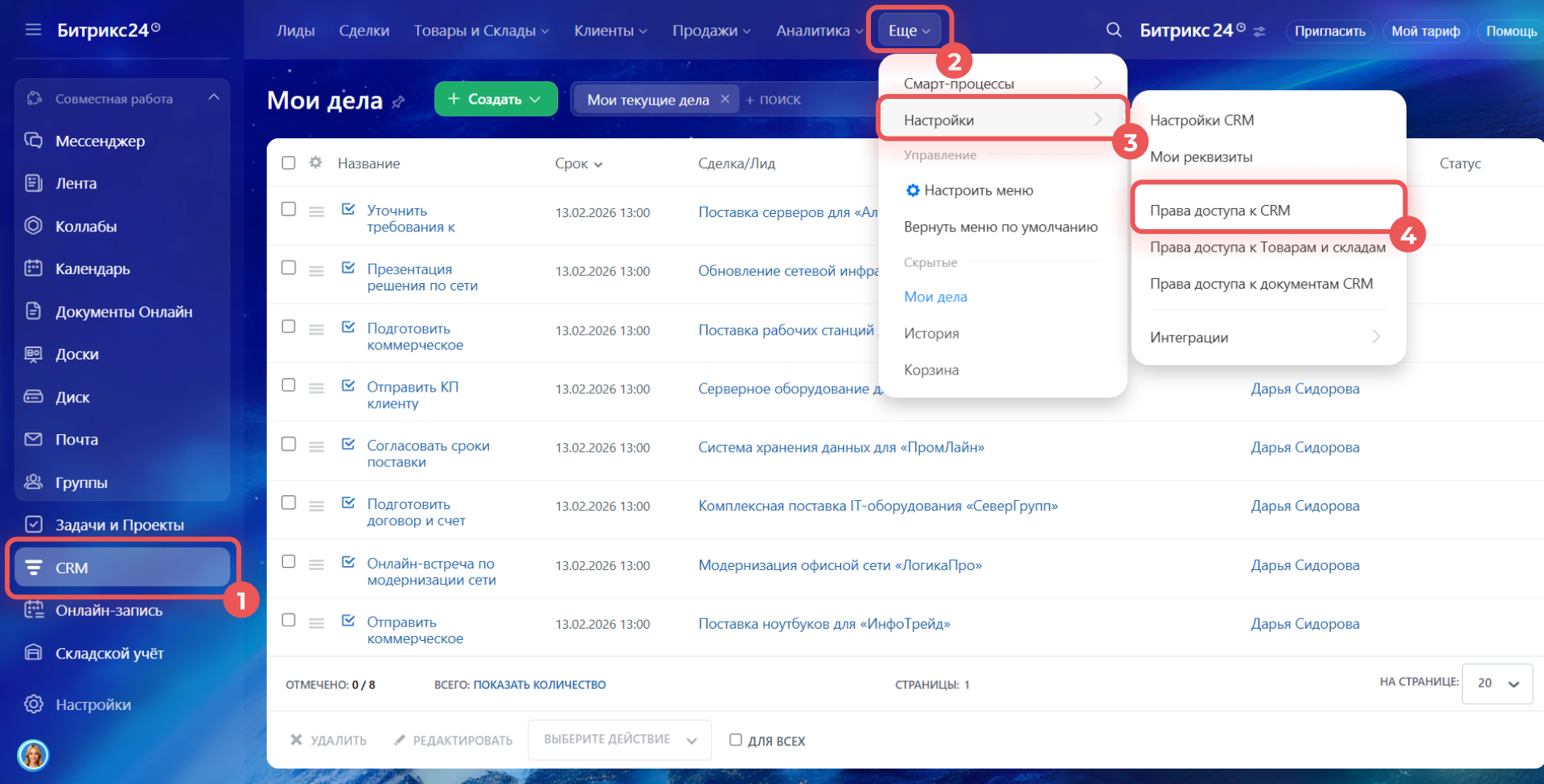Pin Мои дела page with pin icon

[398, 102]
